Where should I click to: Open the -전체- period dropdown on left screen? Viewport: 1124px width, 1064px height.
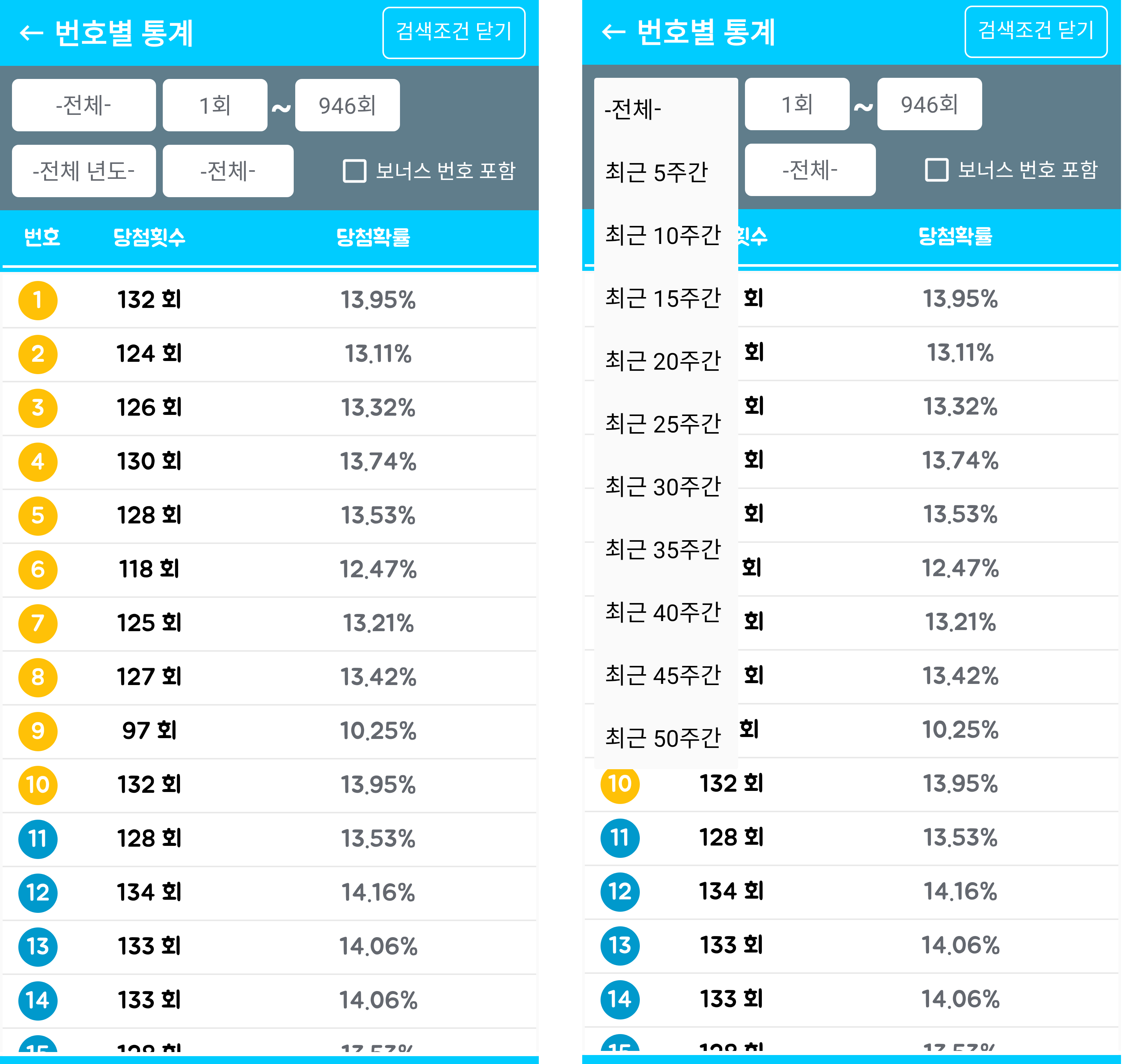click(84, 106)
